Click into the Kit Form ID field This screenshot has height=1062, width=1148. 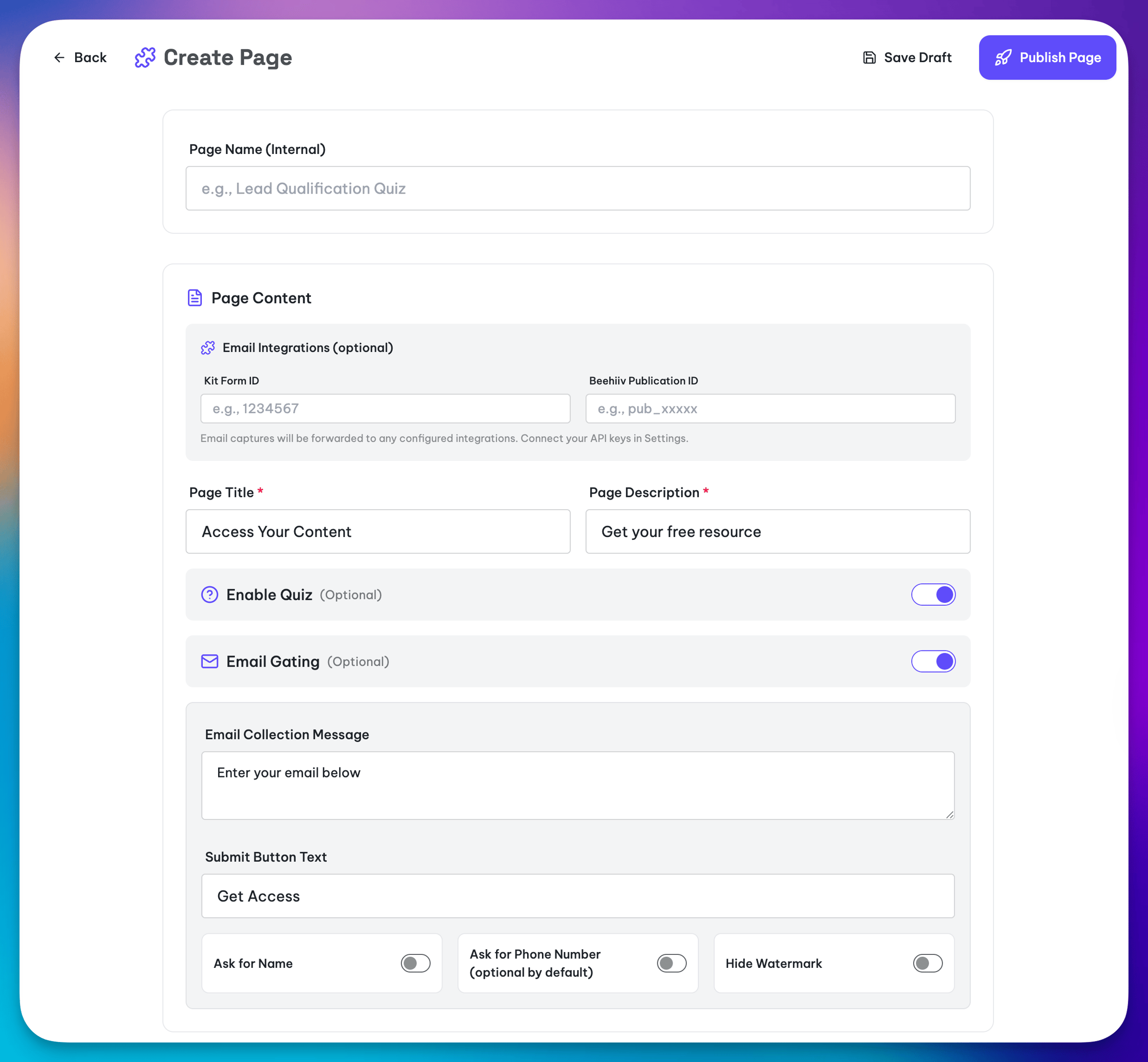[x=385, y=409]
